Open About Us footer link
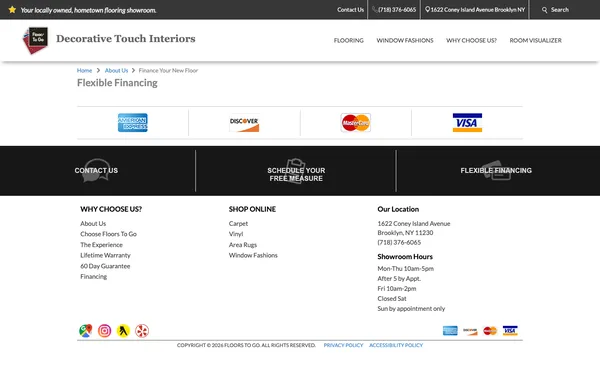This screenshot has height=375, width=600. 93,223
